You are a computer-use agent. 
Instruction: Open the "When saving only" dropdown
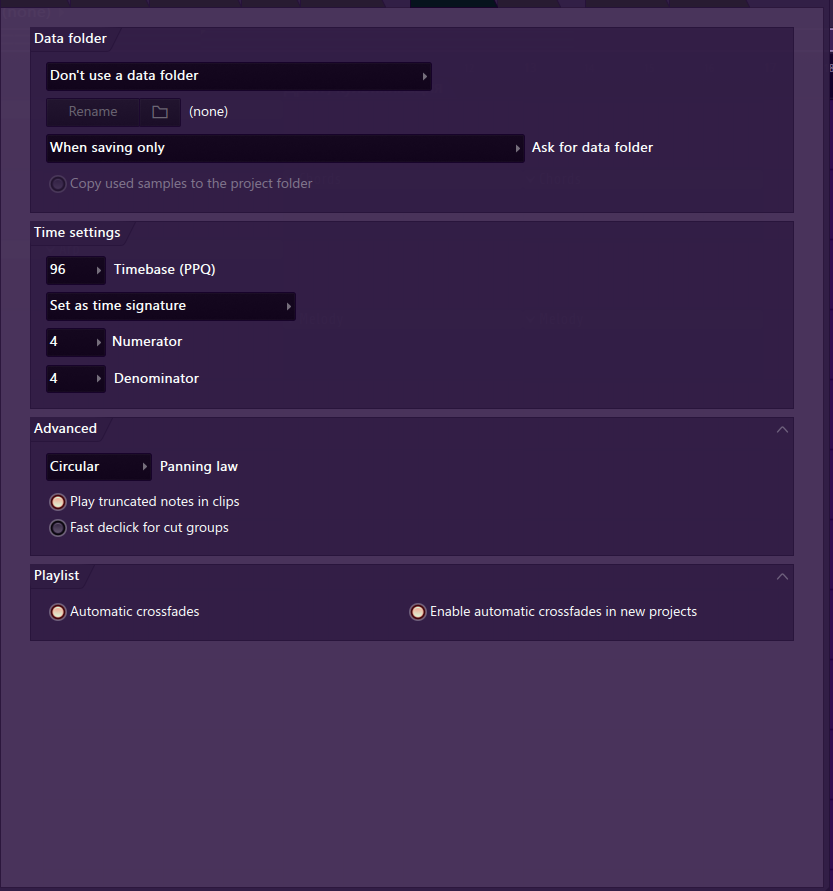(285, 148)
